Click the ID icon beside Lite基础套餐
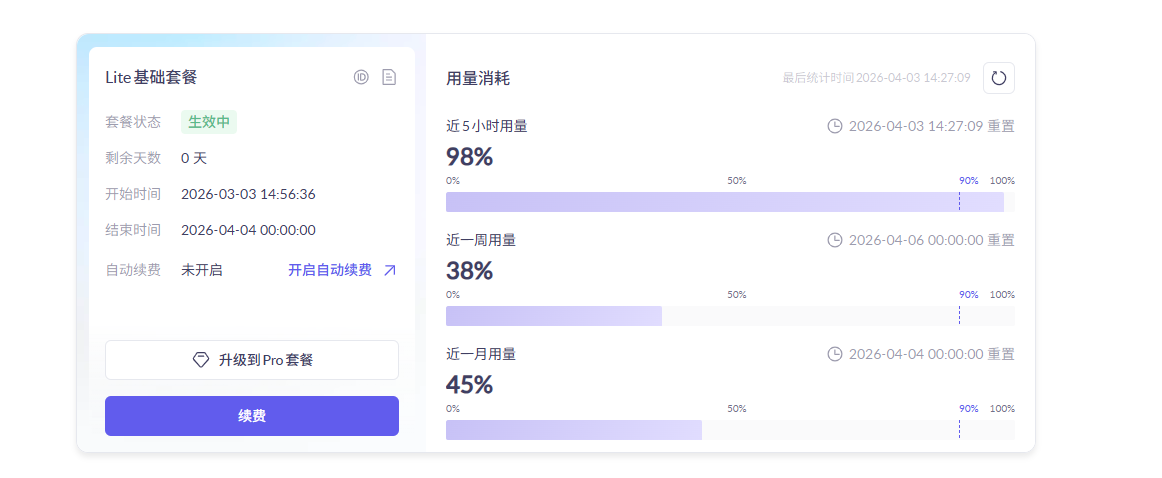 click(x=361, y=77)
